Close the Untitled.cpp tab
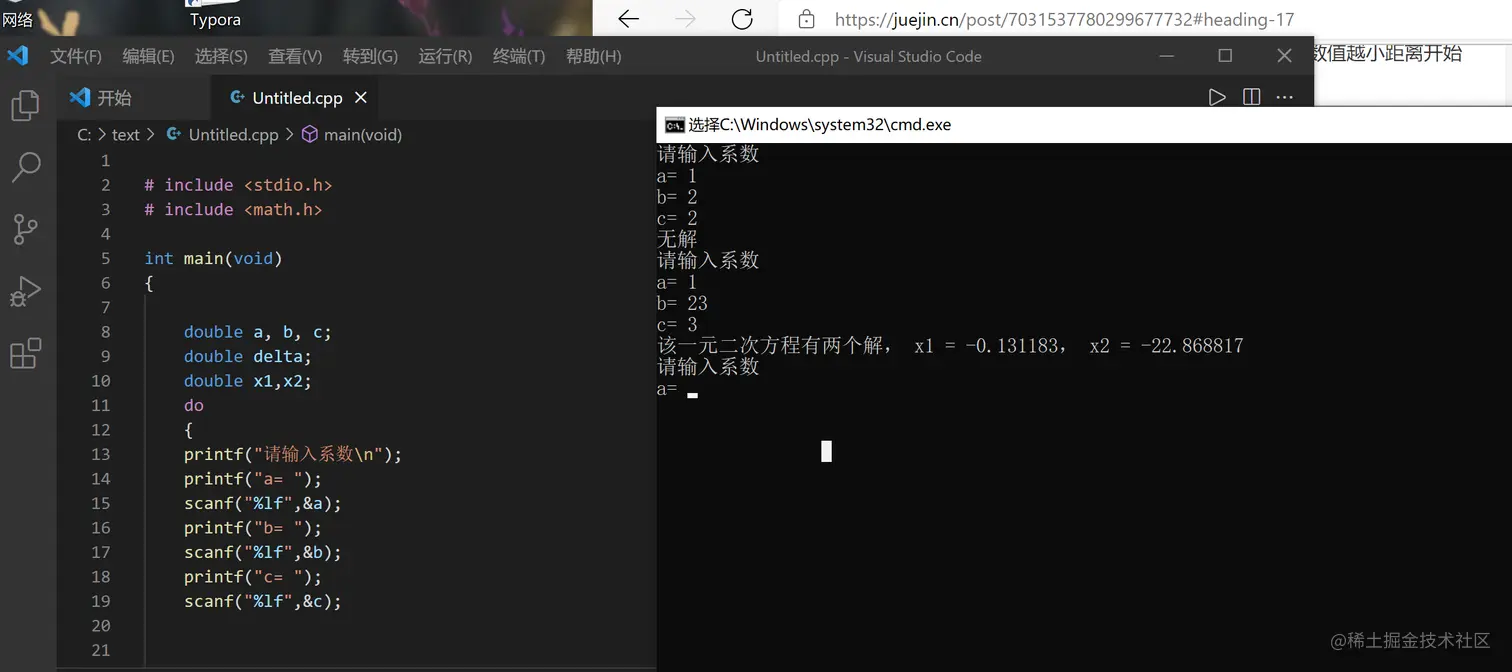 (360, 97)
